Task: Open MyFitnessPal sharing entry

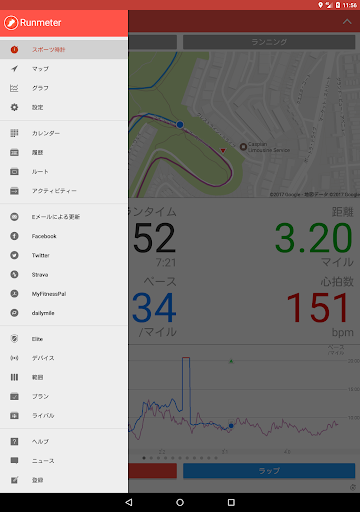Action: [64, 294]
